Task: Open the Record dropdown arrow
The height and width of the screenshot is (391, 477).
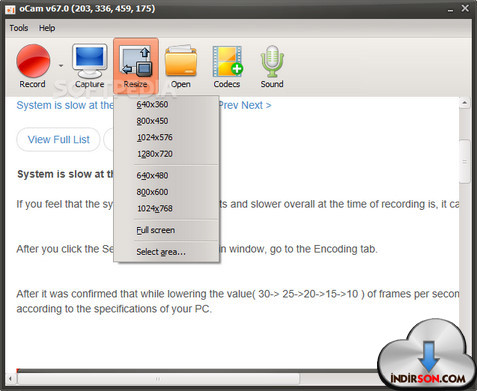Action: (x=61, y=65)
